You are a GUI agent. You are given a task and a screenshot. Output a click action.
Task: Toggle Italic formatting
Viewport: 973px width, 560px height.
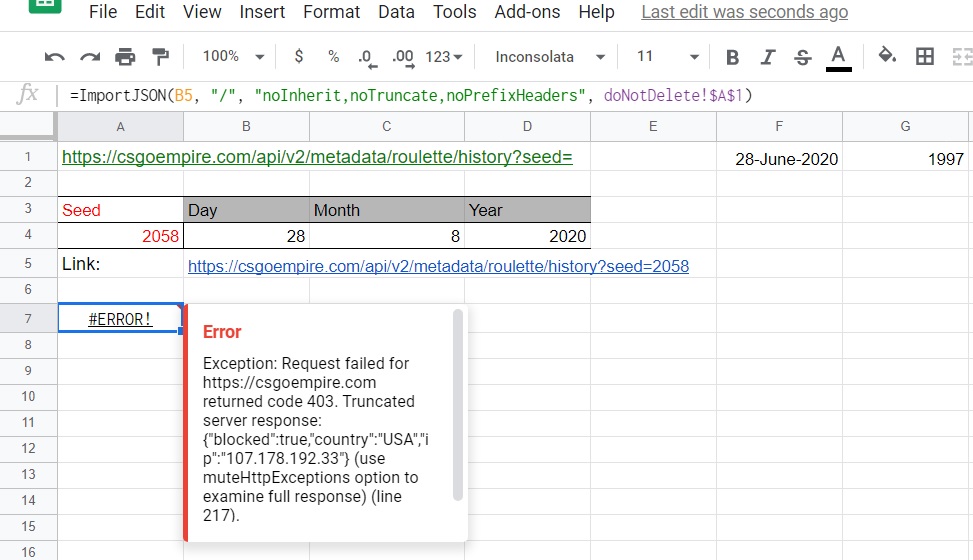(x=767, y=57)
